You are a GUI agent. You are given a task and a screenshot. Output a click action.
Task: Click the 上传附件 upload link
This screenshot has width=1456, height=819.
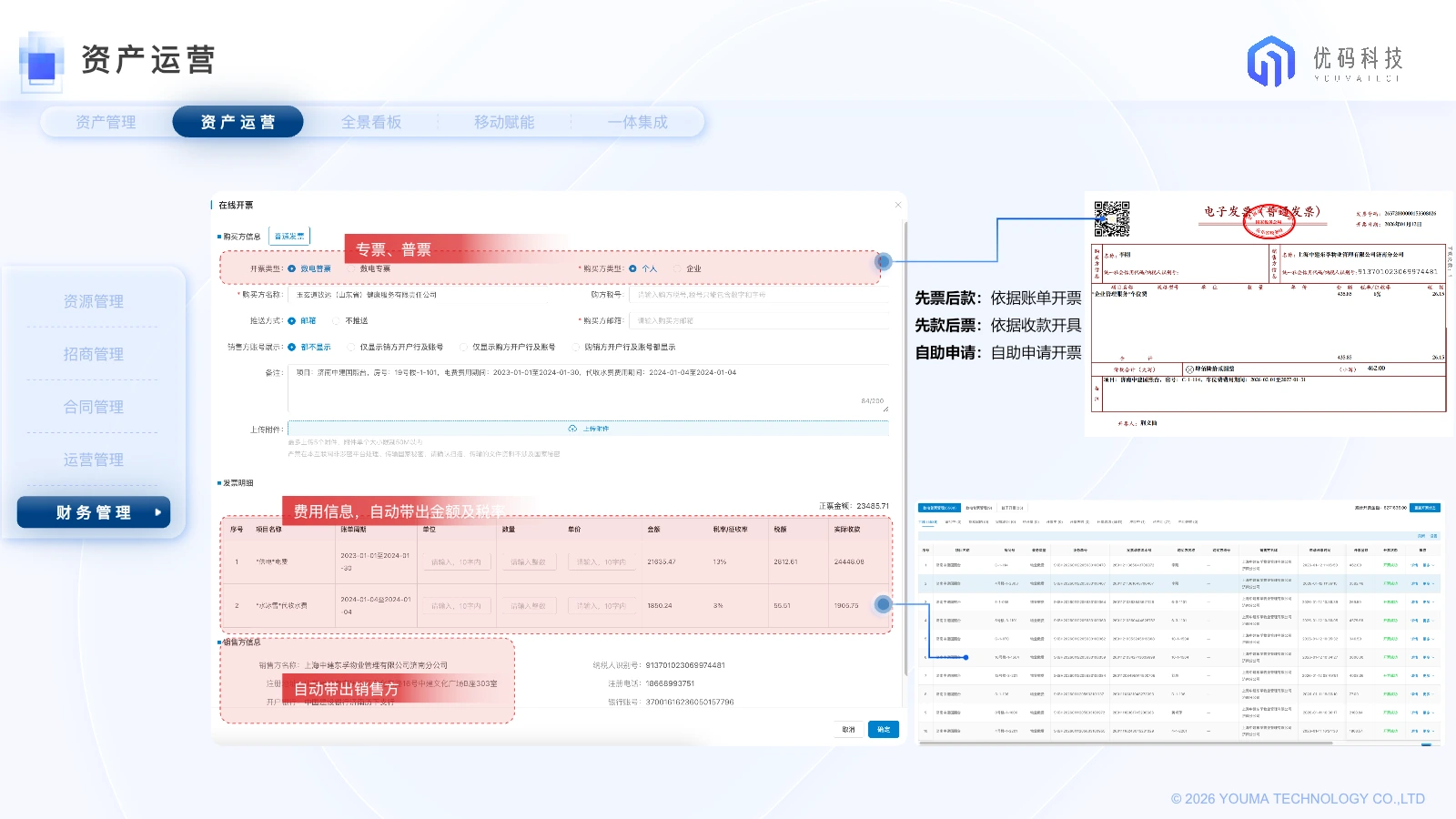coord(596,429)
